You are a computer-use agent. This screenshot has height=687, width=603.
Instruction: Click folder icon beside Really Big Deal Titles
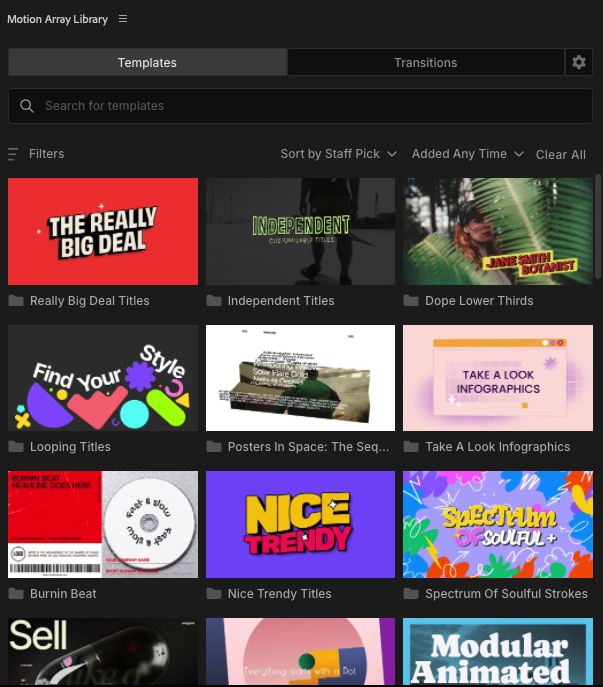tap(16, 301)
